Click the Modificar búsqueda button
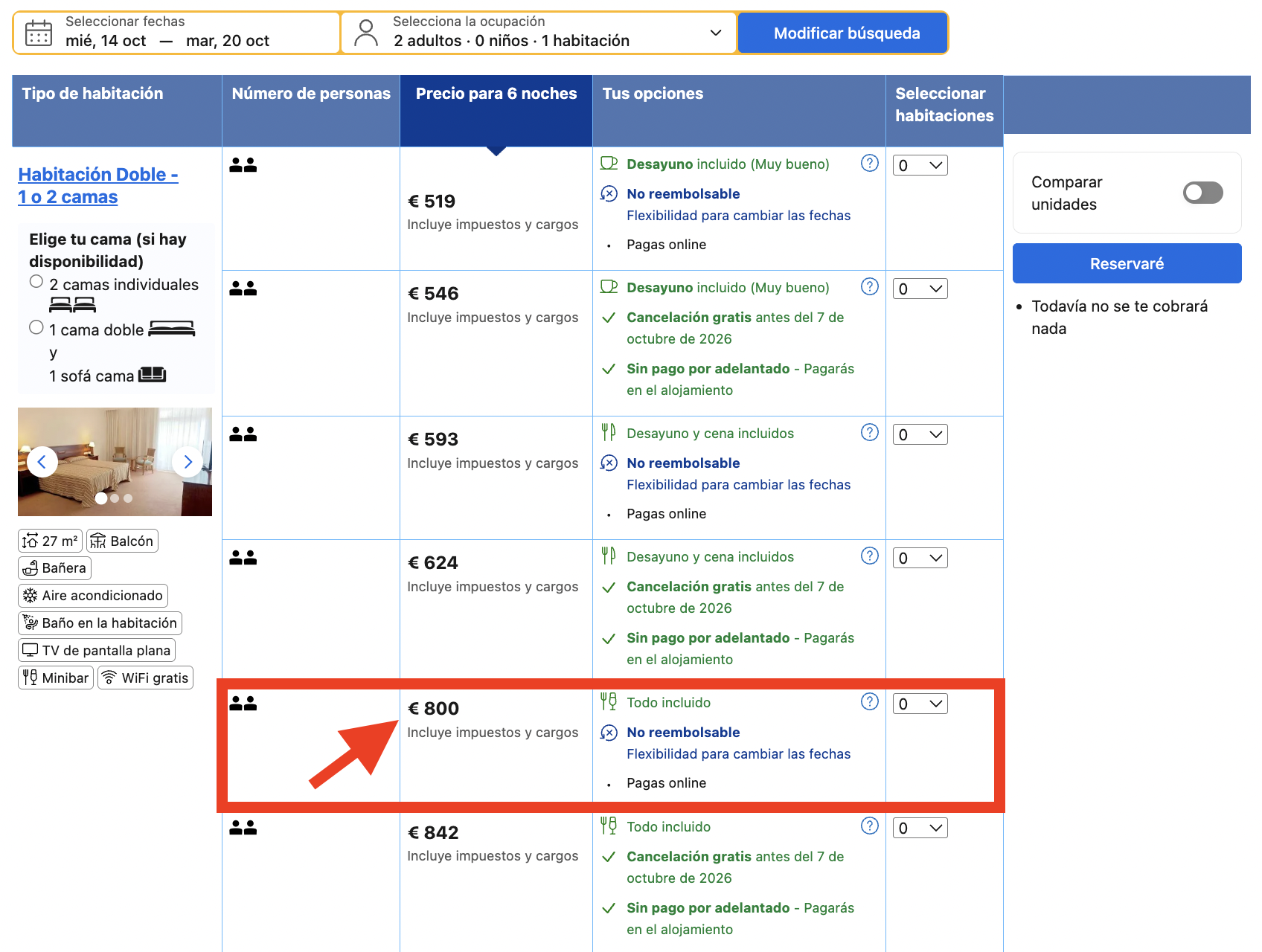This screenshot has height=952, width=1262. (x=846, y=33)
